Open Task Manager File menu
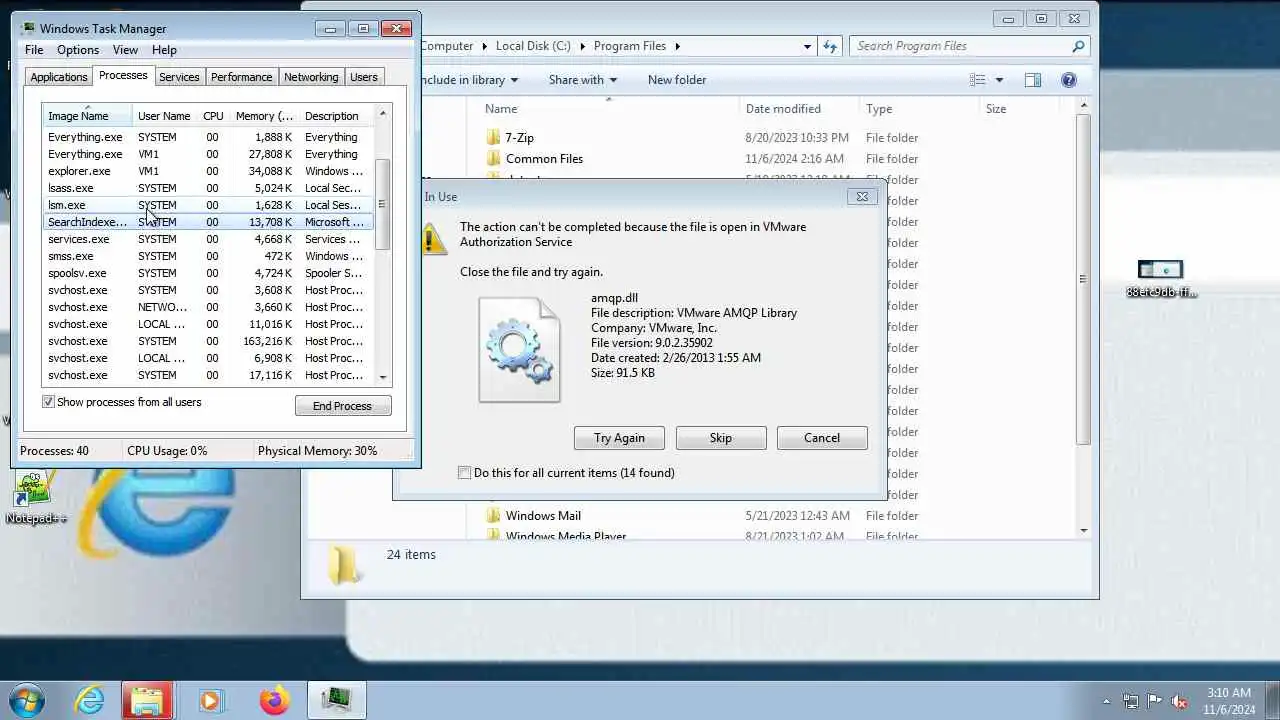The image size is (1280, 720). coord(34,50)
